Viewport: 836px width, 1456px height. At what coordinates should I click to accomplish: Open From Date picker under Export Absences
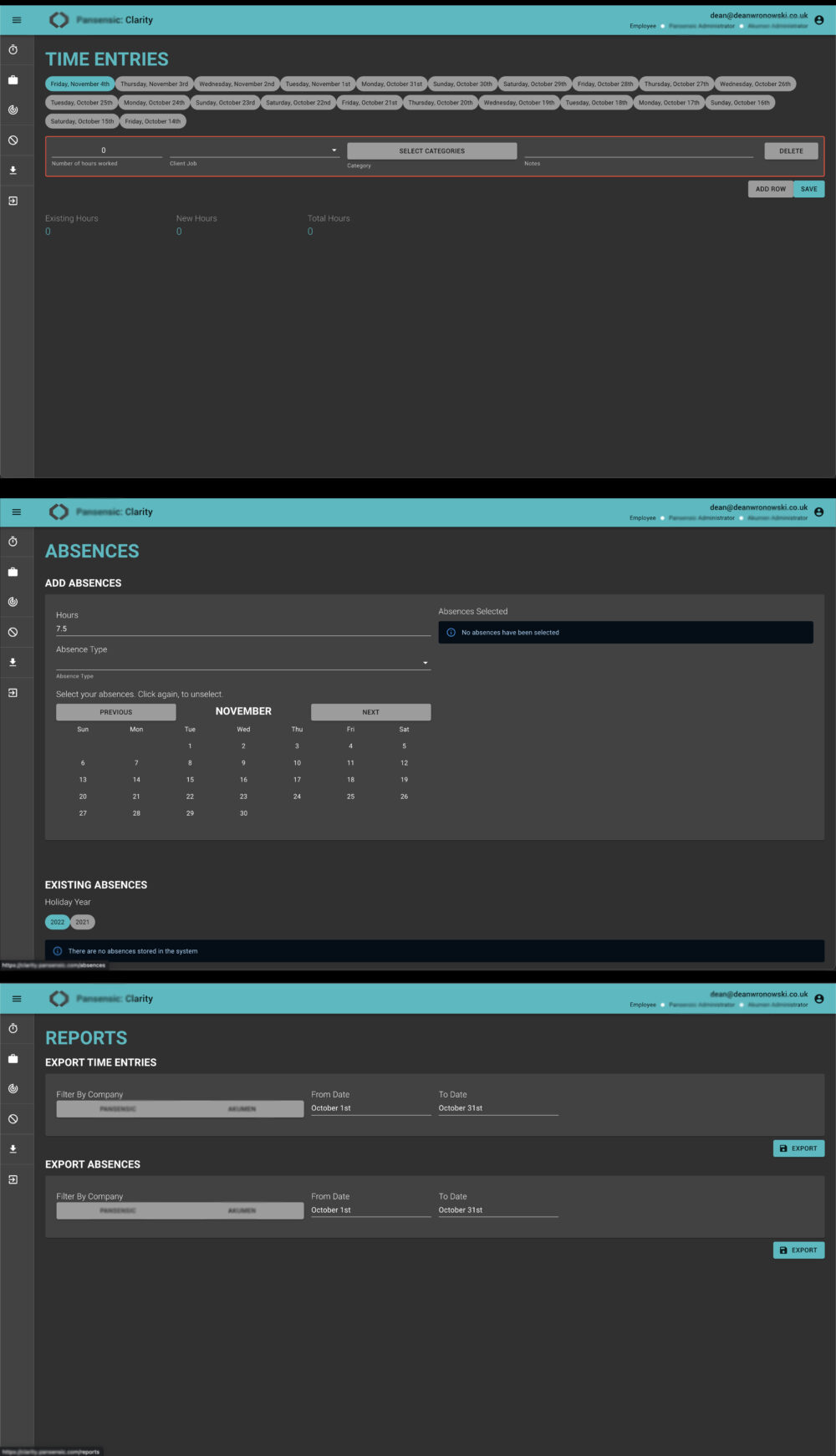click(370, 1210)
